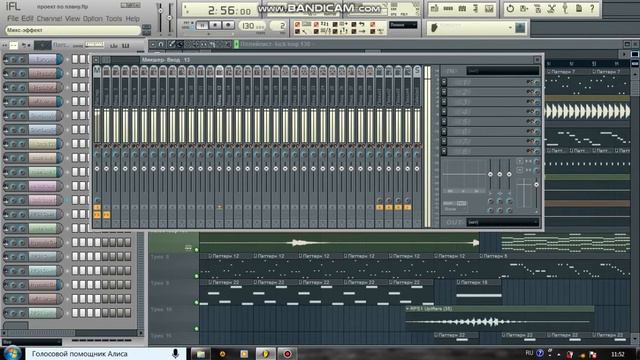Open the Option menu

(x=93, y=19)
